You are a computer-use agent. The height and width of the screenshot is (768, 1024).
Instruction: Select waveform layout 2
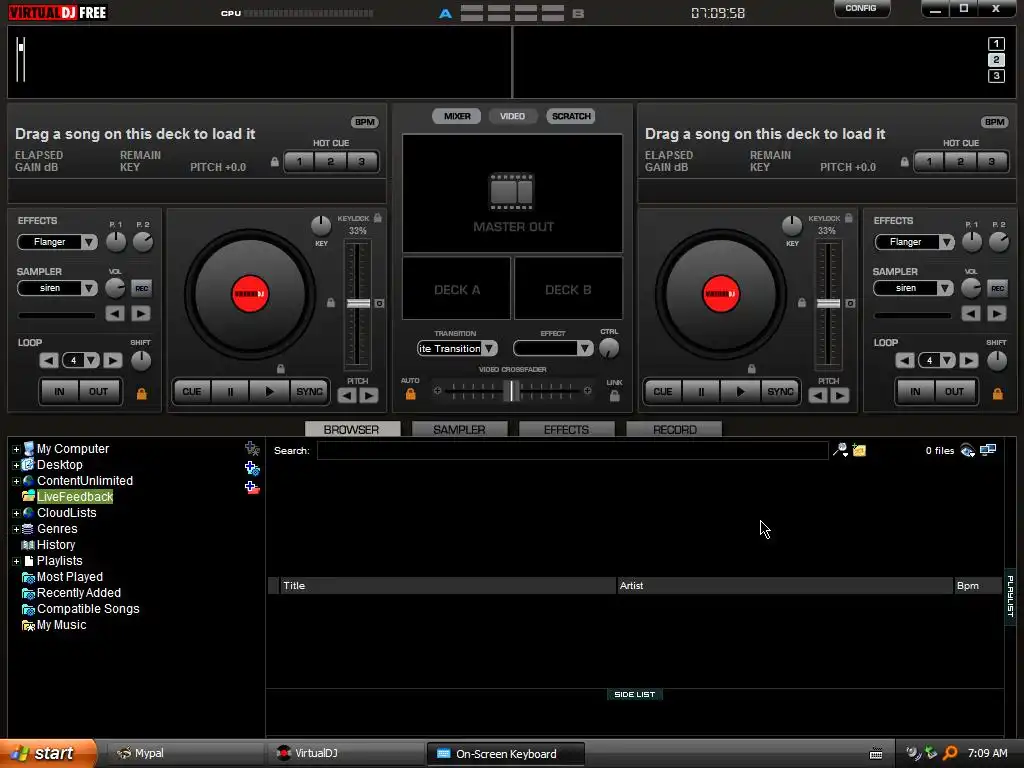[x=996, y=60]
